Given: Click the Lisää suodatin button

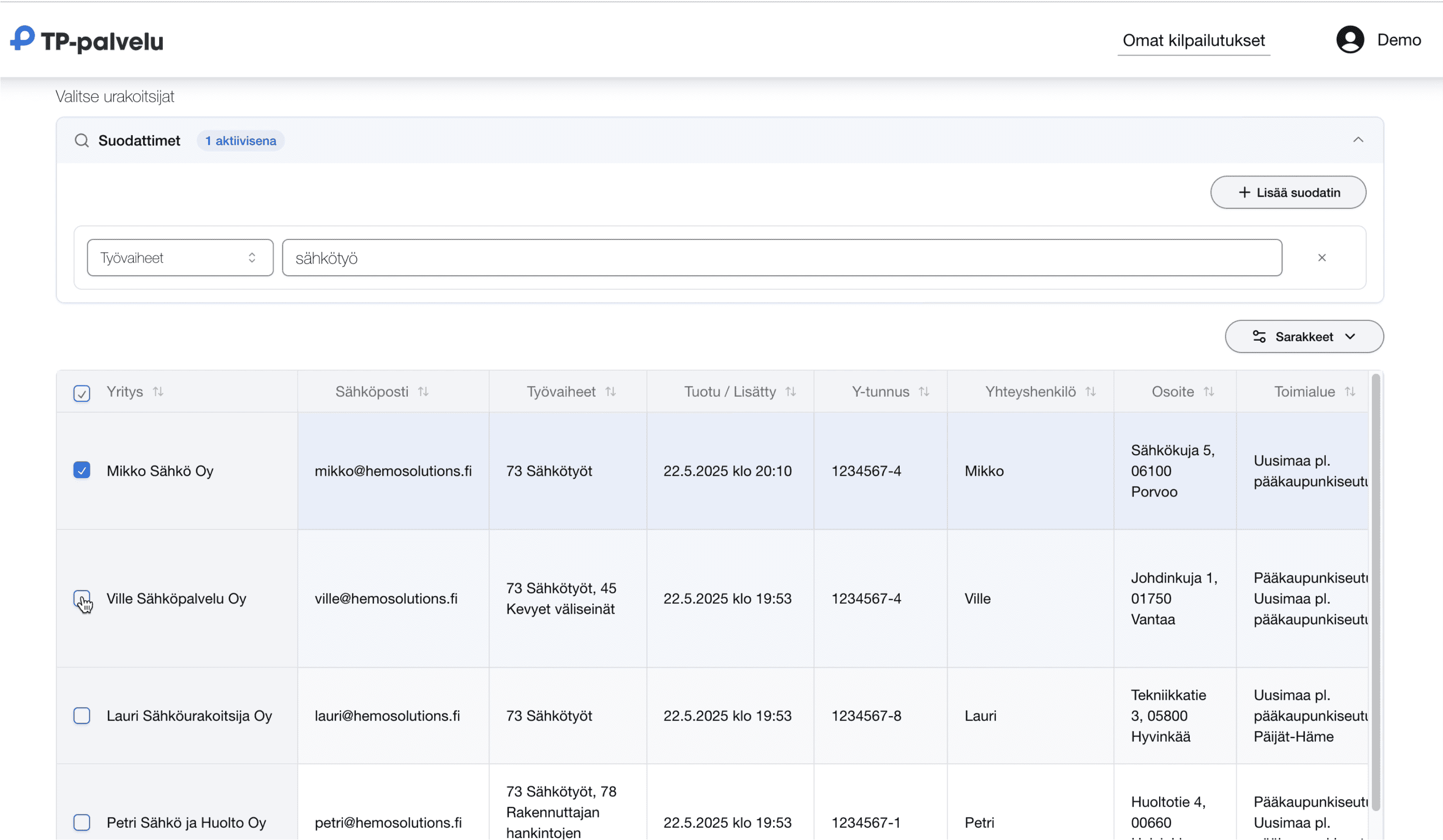Looking at the screenshot, I should 1288,193.
